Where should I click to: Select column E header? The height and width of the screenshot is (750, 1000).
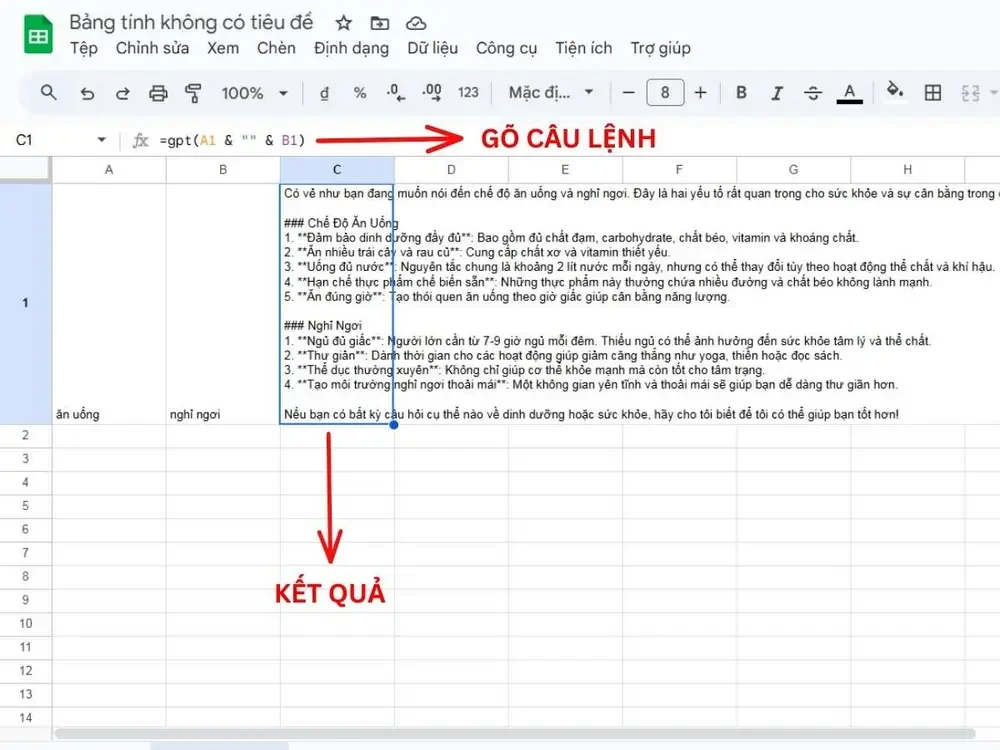[565, 170]
